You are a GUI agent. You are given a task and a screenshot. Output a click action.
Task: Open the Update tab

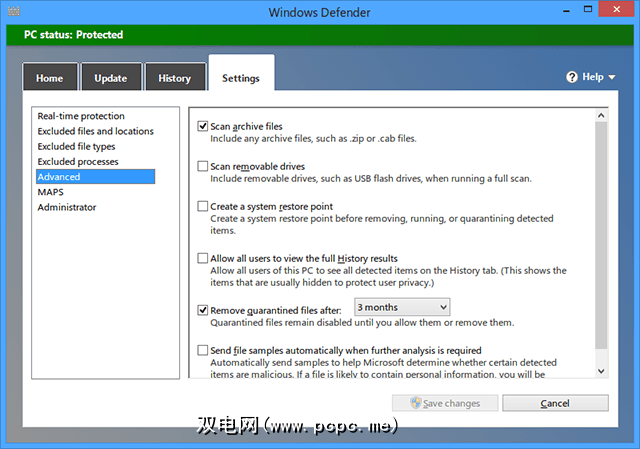[x=110, y=78]
